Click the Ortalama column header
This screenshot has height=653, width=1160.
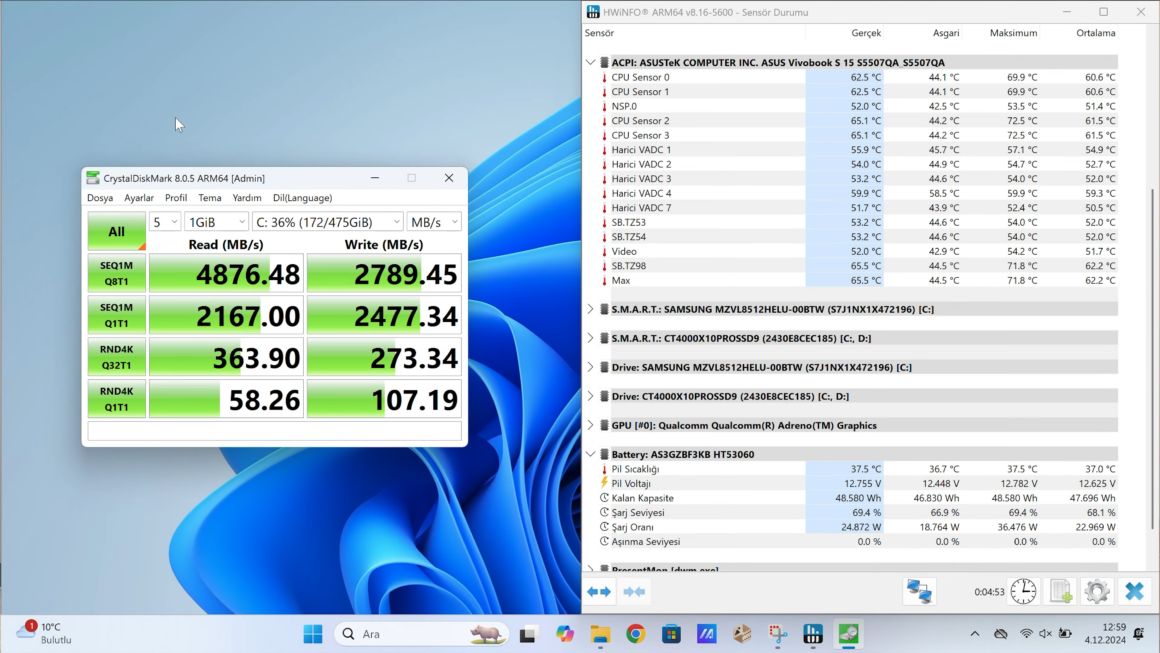pos(1095,33)
